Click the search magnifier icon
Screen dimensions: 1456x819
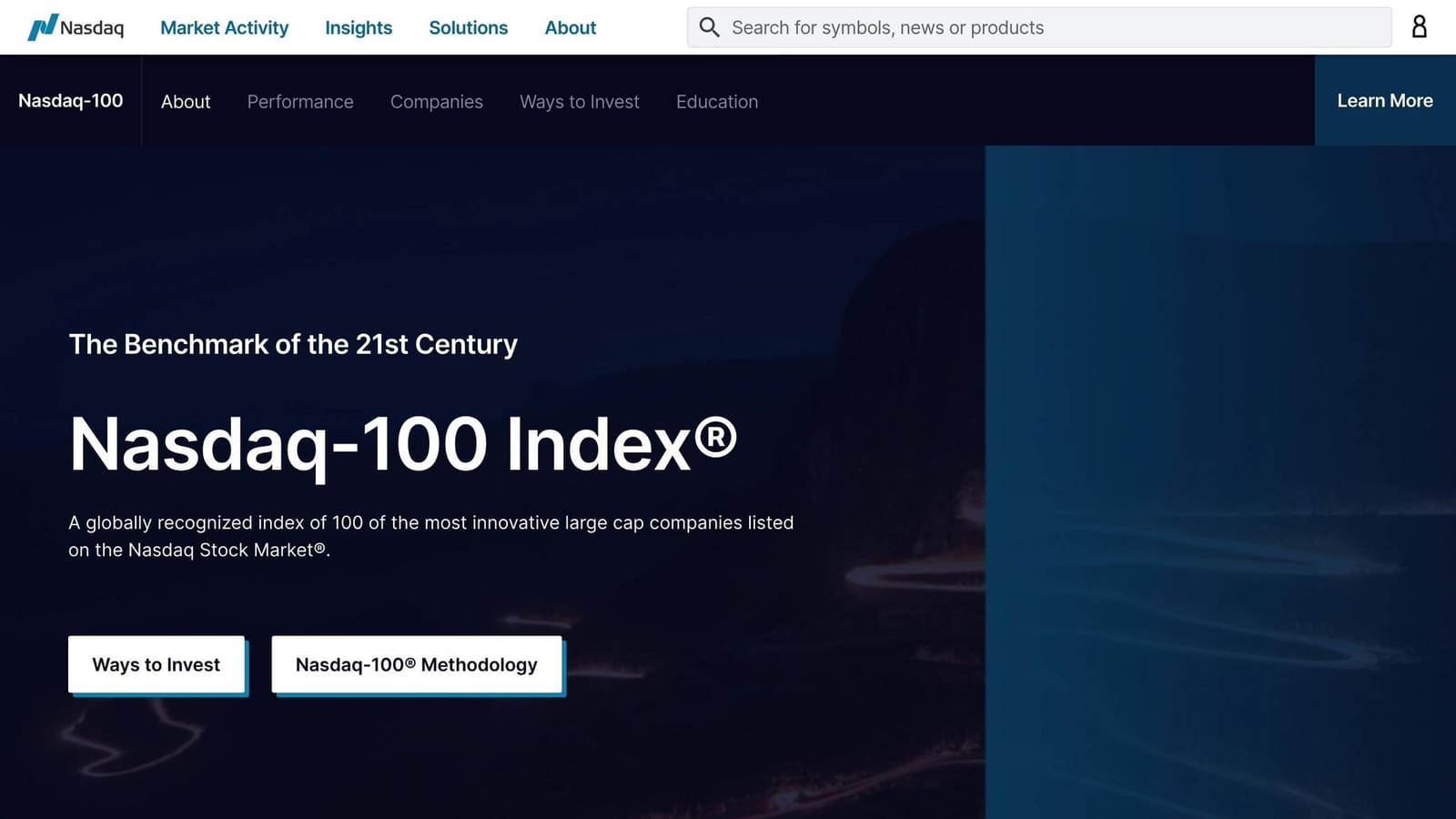(x=709, y=27)
